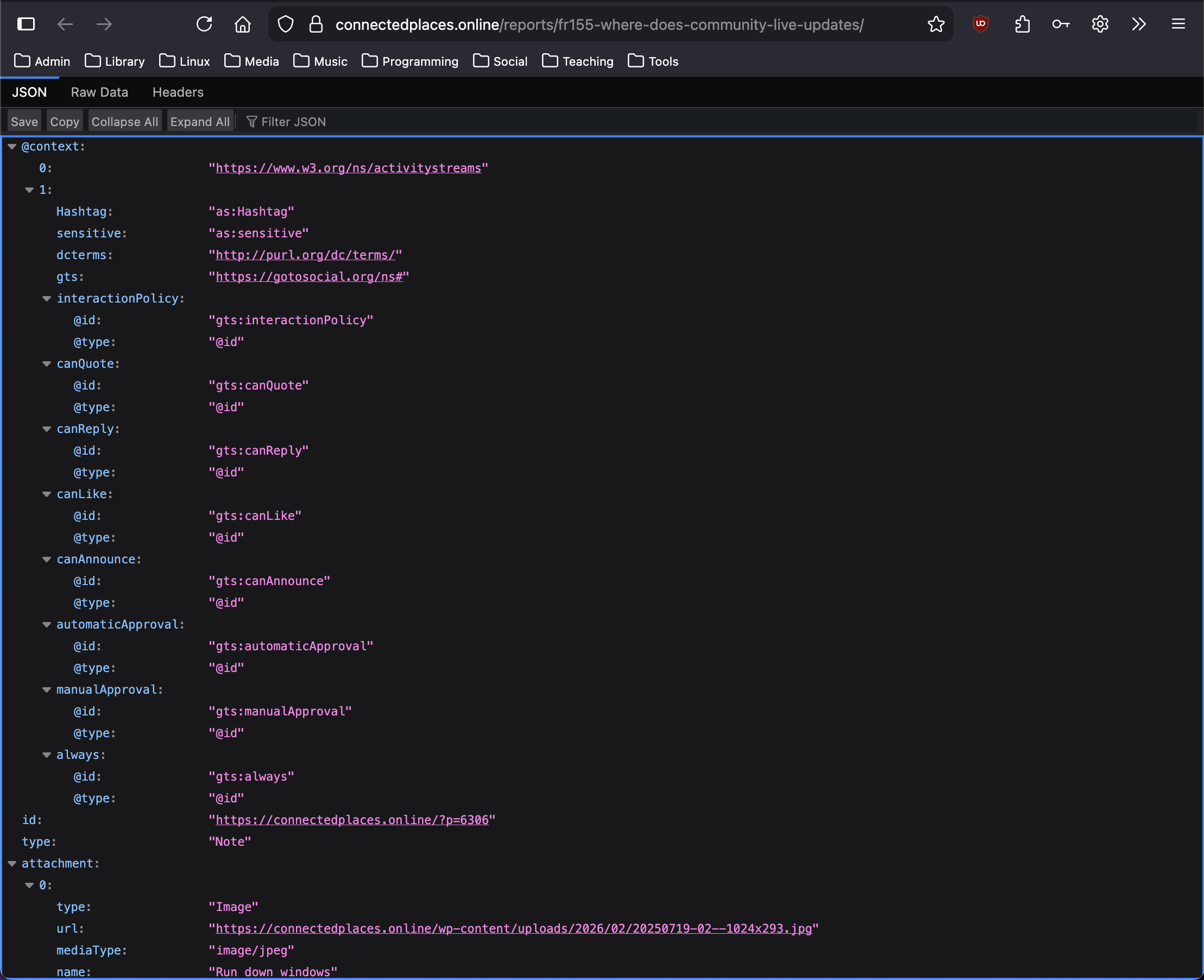This screenshot has width=1204, height=980.
Task: Switch to the Raw Data tab
Action: pos(99,92)
